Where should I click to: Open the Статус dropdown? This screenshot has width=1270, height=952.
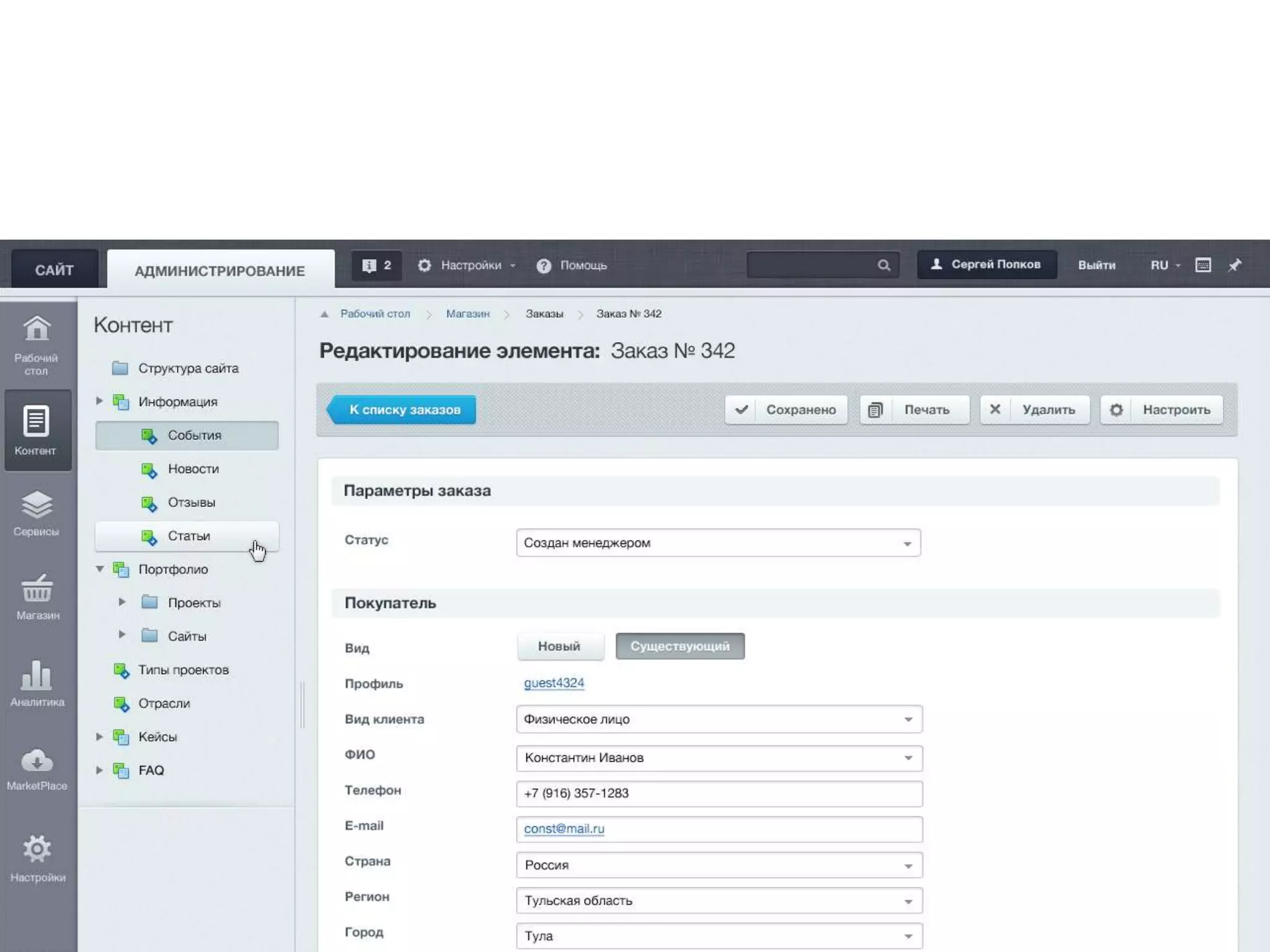coord(718,543)
